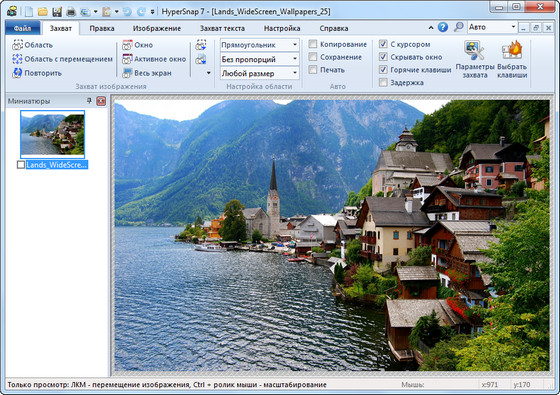Select the Lands_WideScreen thumbnail image
The height and width of the screenshot is (395, 560).
(52, 134)
